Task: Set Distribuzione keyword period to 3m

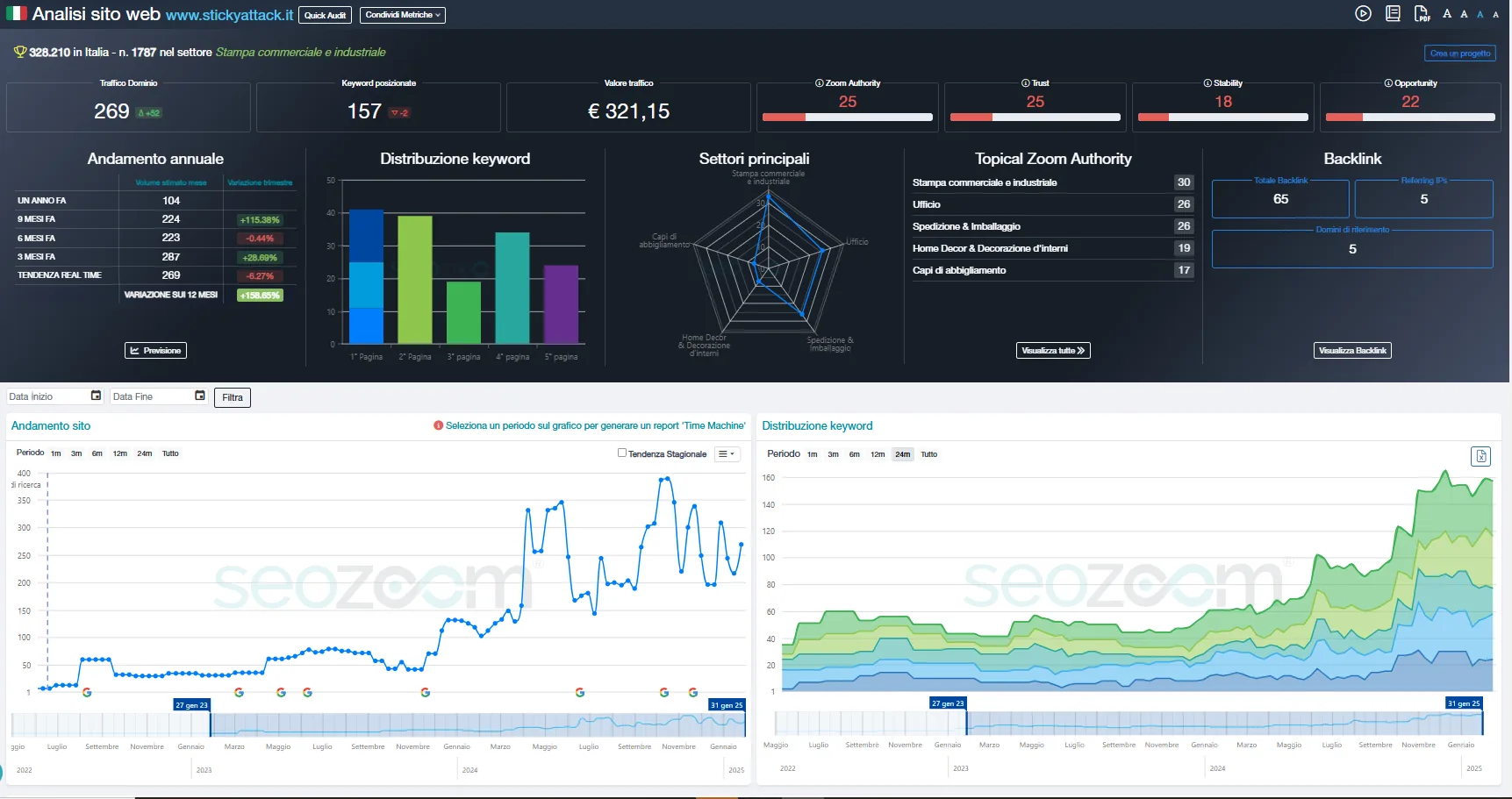Action: click(834, 454)
